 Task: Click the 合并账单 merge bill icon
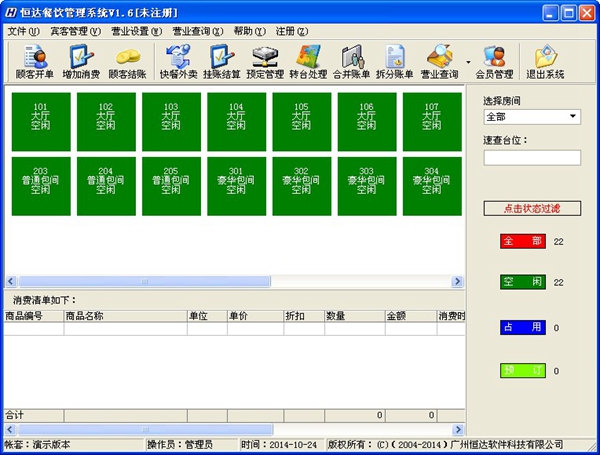pyautogui.click(x=351, y=62)
